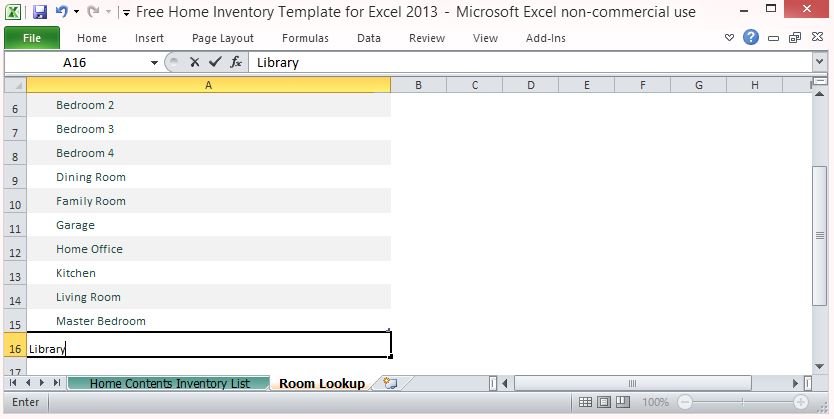Open Excel Help with the question mark icon
Viewport: 834px width, 419px height.
tap(750, 37)
